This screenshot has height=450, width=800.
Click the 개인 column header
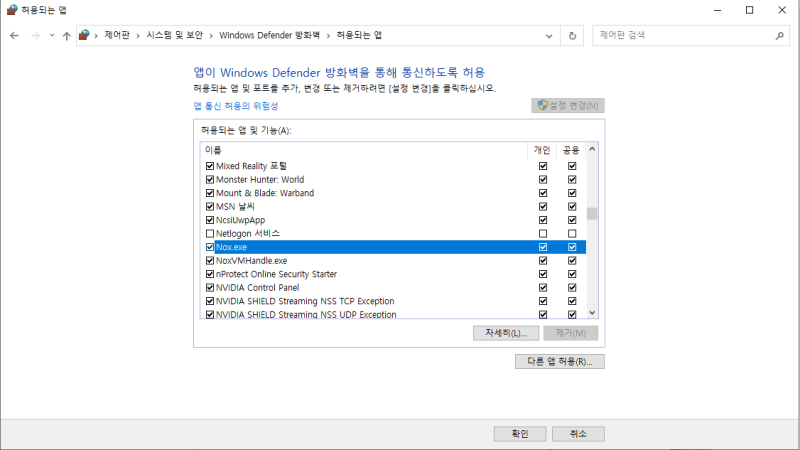point(542,150)
